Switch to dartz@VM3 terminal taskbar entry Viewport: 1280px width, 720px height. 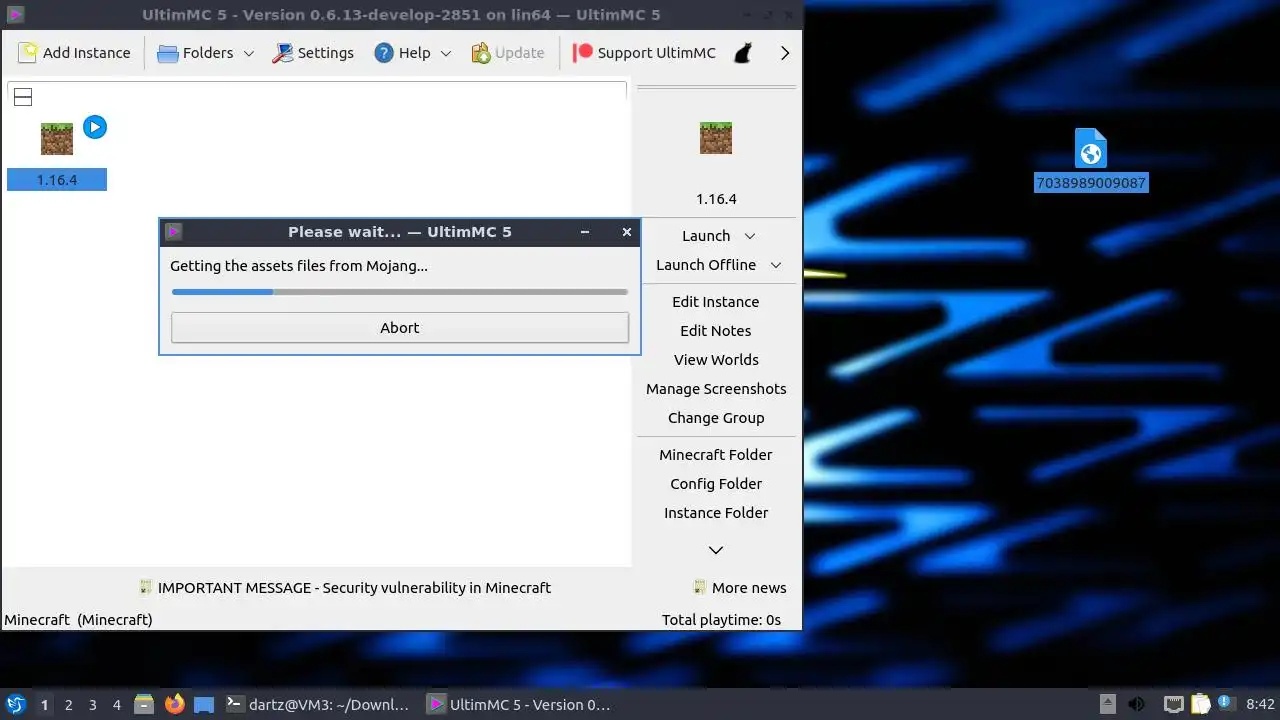tap(317, 705)
